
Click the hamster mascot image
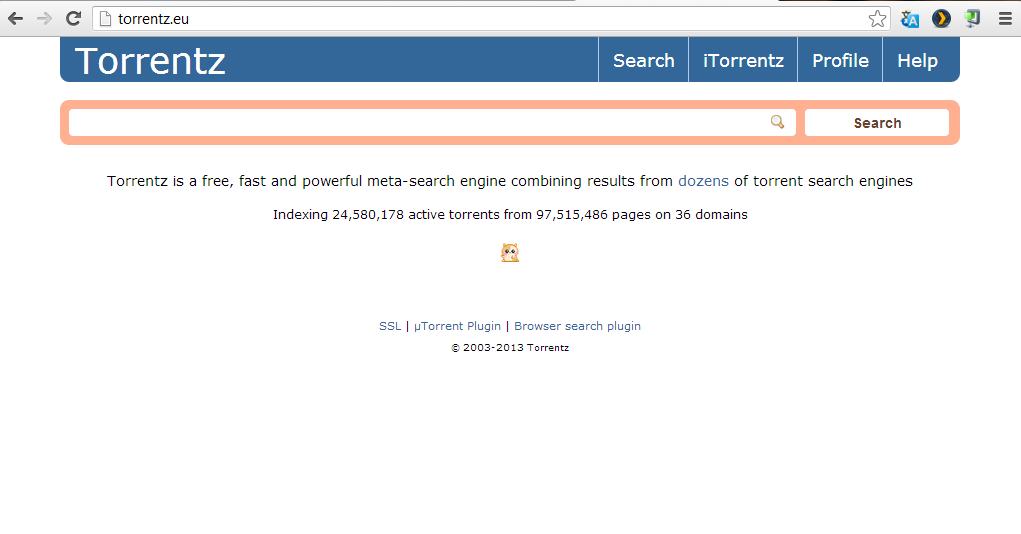[x=510, y=253]
